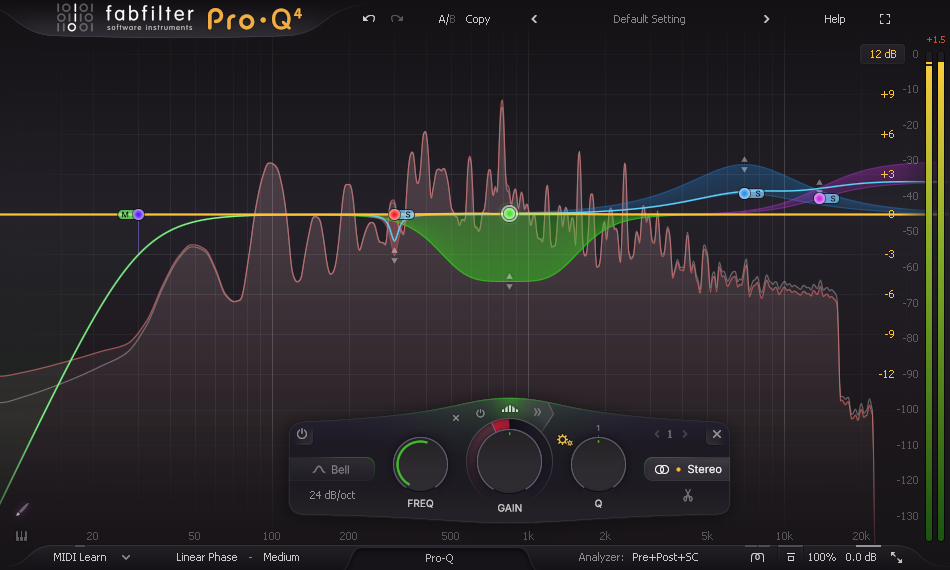Viewport: 950px width, 570px height.
Task: Open Analyzer Pre+Post+SC settings
Action: [665, 557]
